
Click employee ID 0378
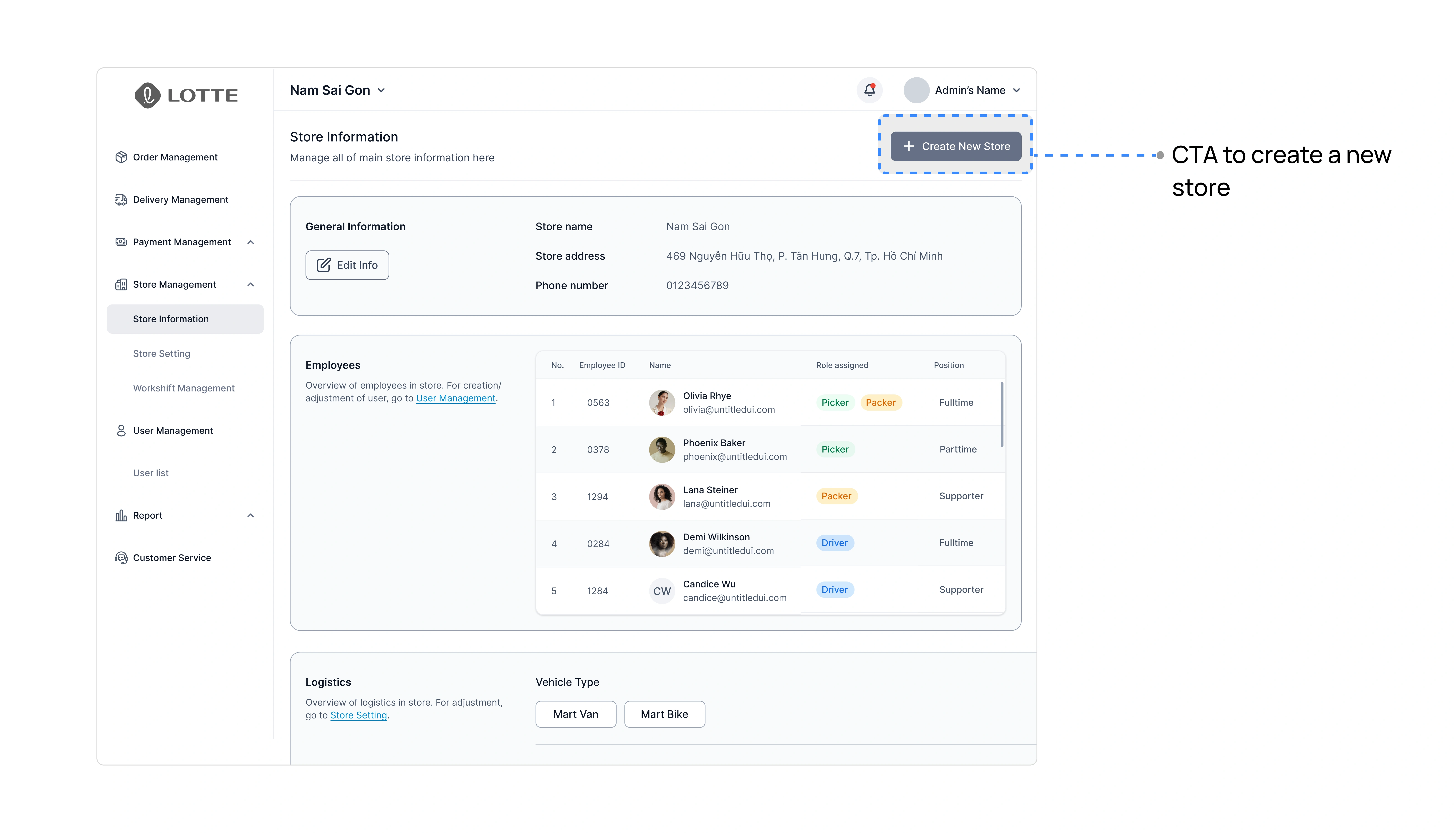[x=598, y=450]
